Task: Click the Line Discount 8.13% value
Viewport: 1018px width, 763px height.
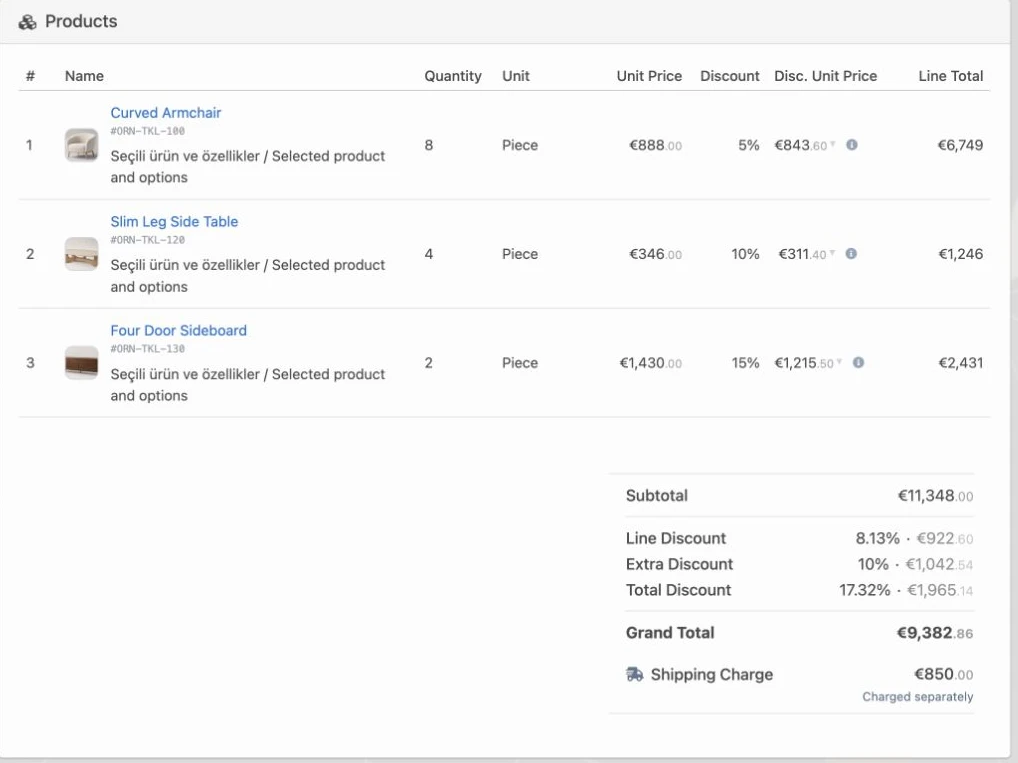Action: pos(878,538)
